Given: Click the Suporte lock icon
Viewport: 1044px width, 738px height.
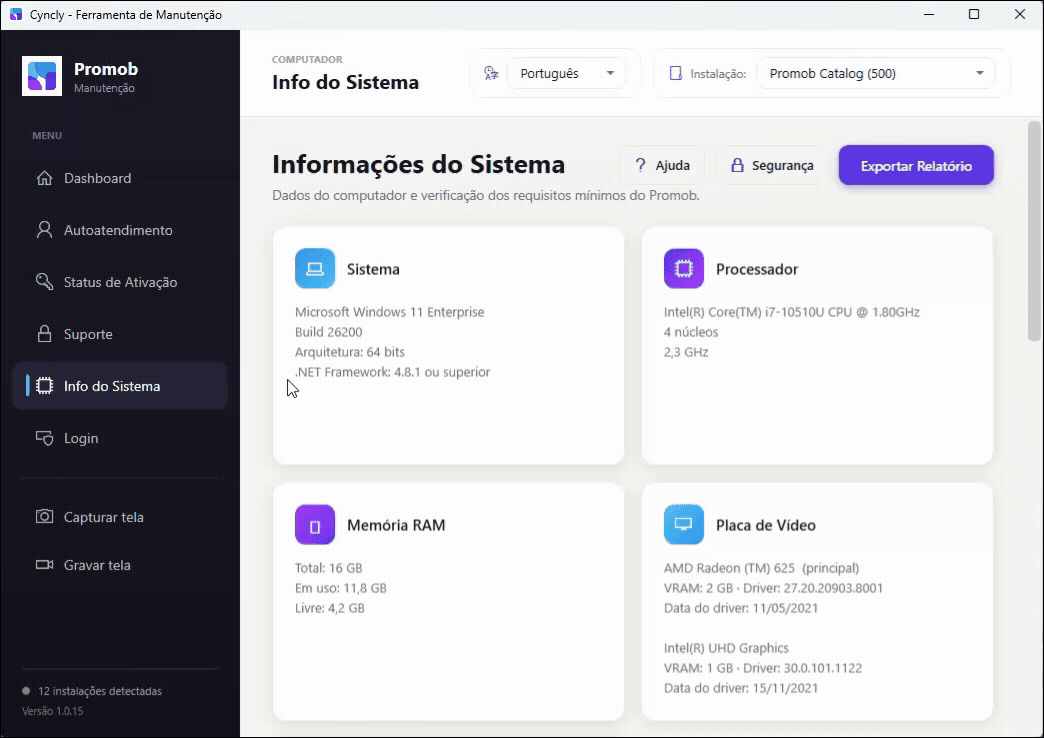Looking at the screenshot, I should tap(45, 334).
